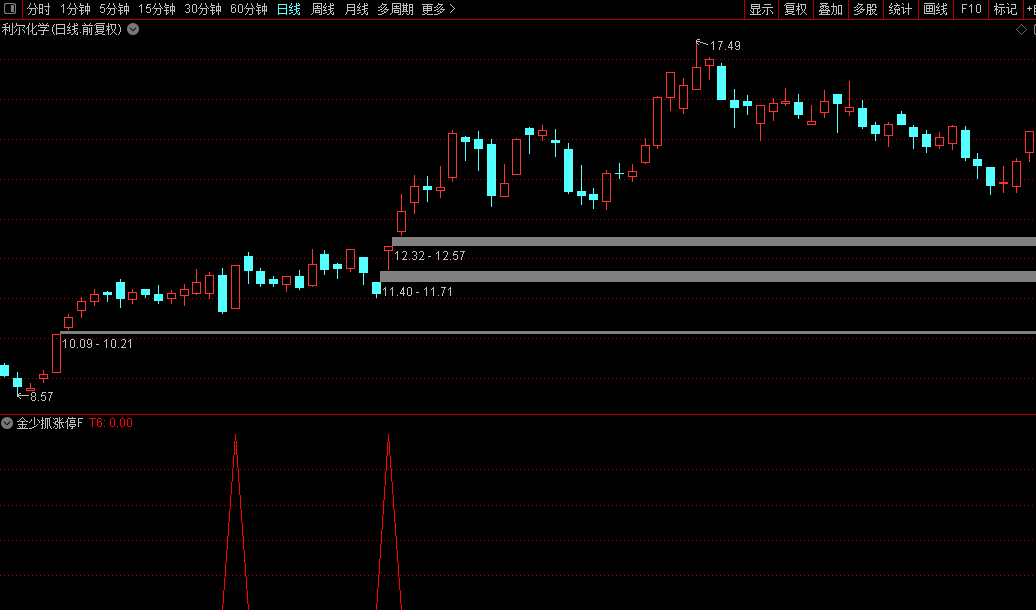Click the diamond icon at chart top-right
1036x610 pixels.
1021,30
